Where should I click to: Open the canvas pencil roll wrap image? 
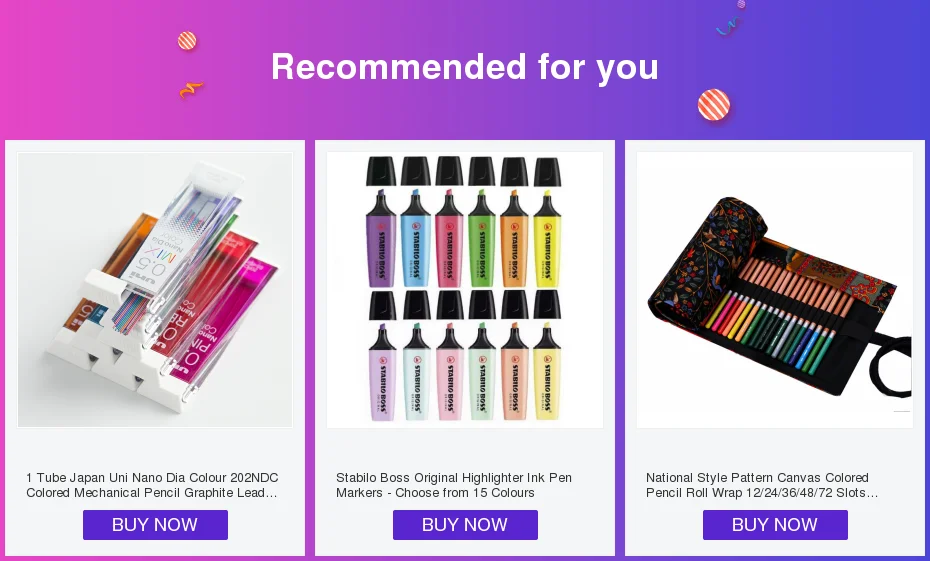coord(775,289)
